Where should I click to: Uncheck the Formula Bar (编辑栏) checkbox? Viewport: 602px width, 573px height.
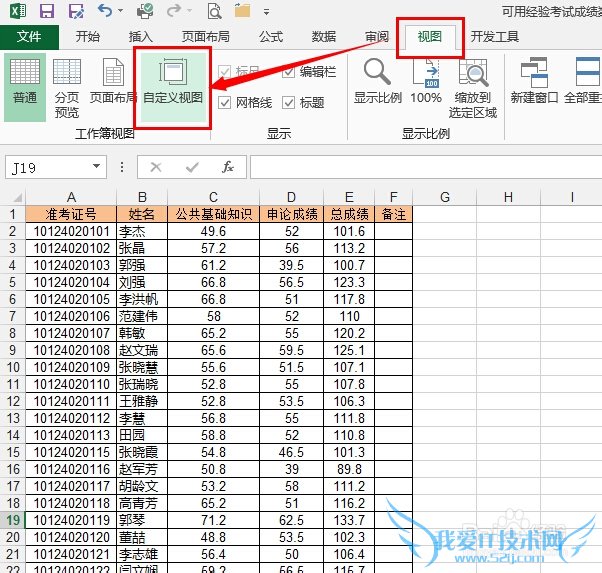[x=289, y=73]
